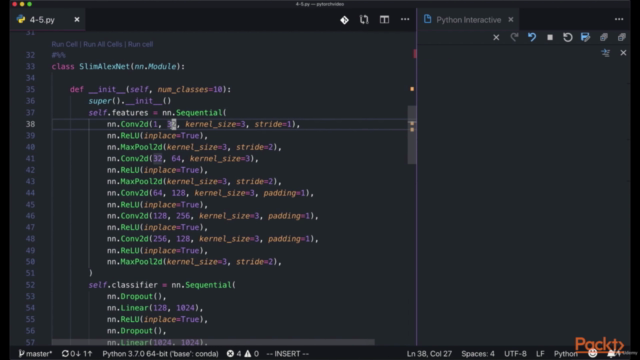
Task: Click the redo icon in Python Interactive toolbar
Action: (x=514, y=37)
